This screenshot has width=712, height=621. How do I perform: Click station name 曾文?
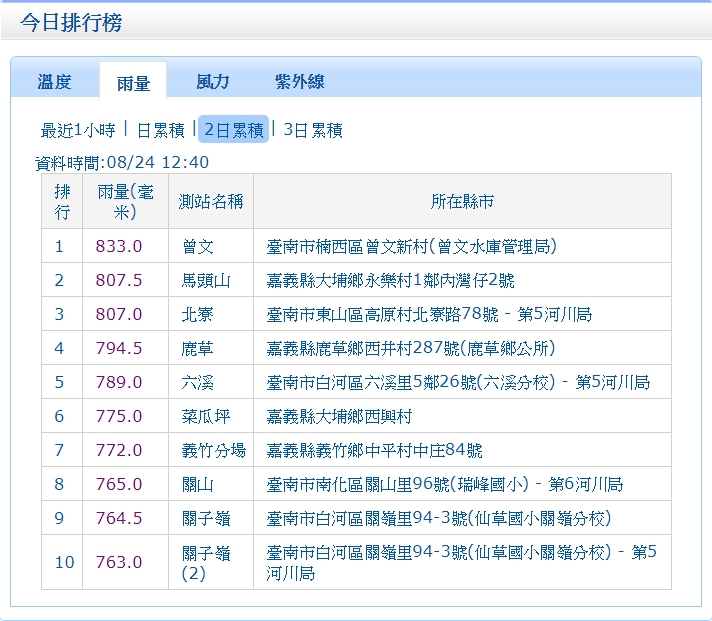coord(198,246)
